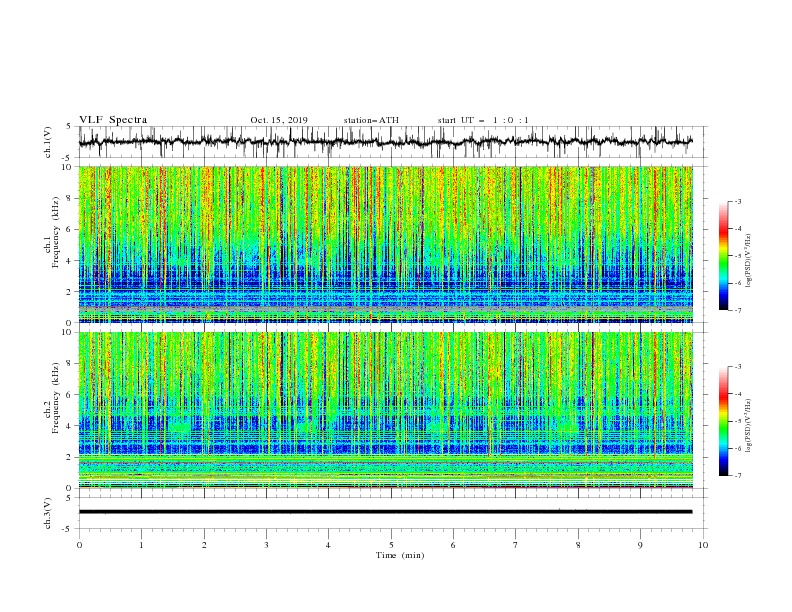Click the time axis tick label "3"

click(266, 545)
